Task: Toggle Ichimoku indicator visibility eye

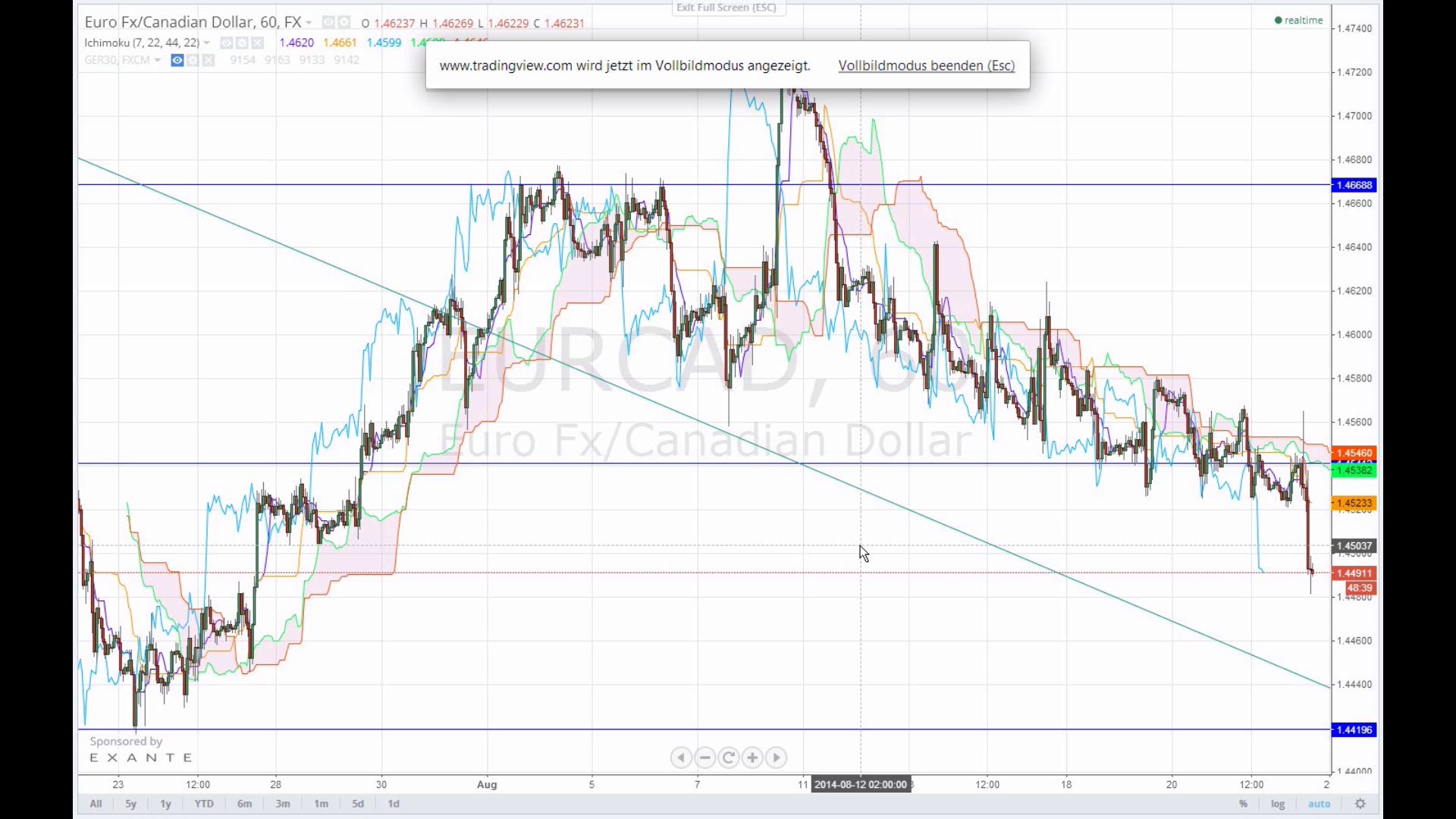Action: (226, 43)
